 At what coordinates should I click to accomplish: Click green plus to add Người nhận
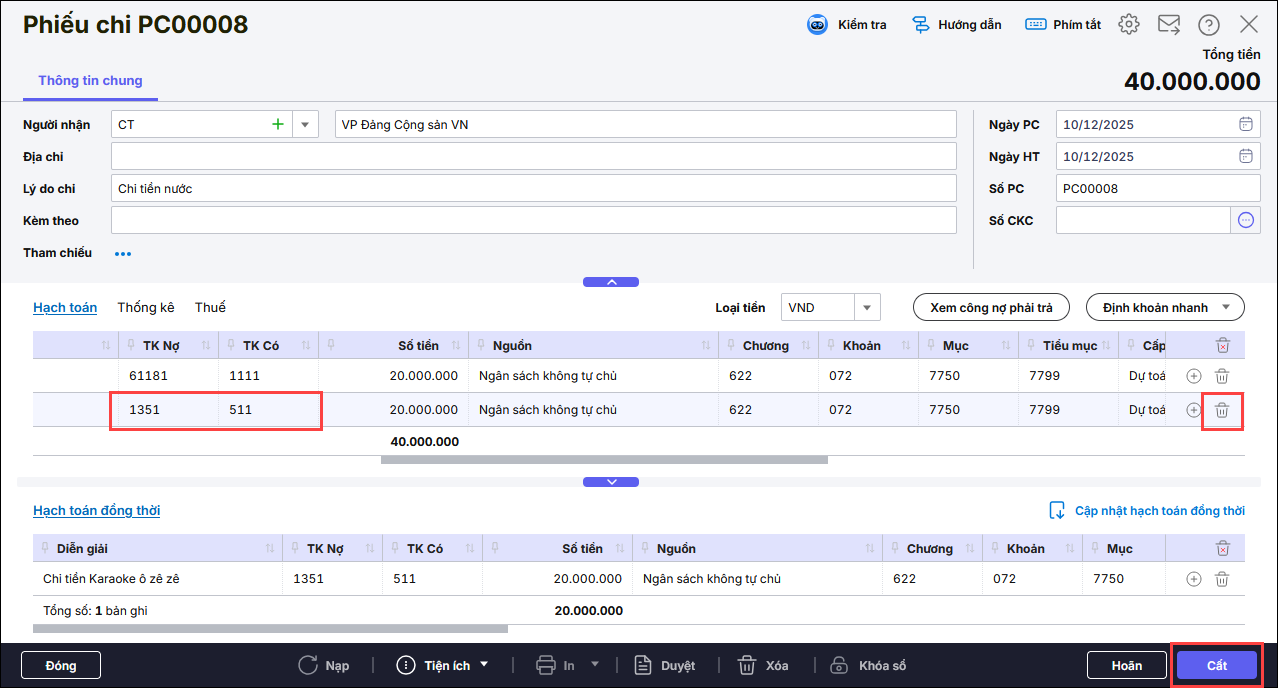(278, 125)
